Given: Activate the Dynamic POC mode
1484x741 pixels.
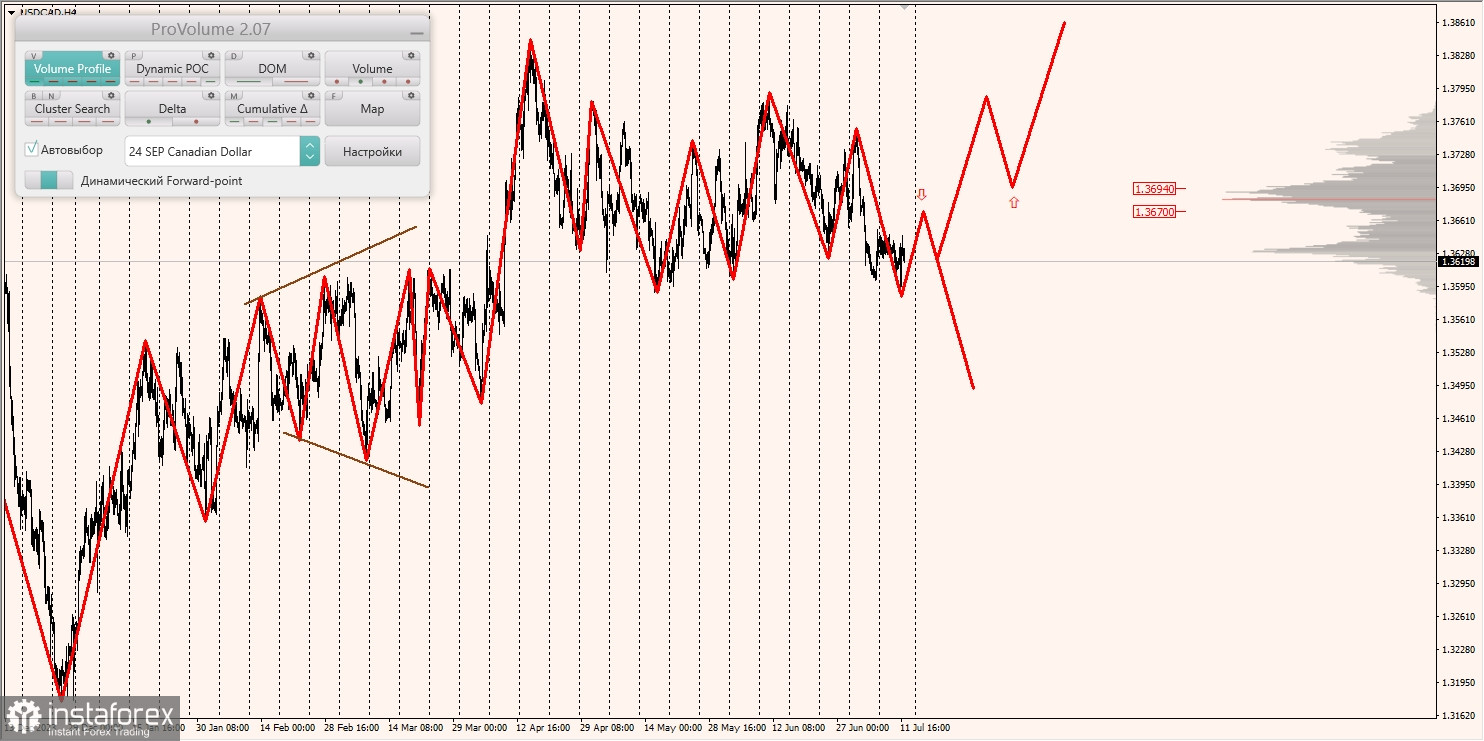Looking at the screenshot, I should [x=172, y=68].
